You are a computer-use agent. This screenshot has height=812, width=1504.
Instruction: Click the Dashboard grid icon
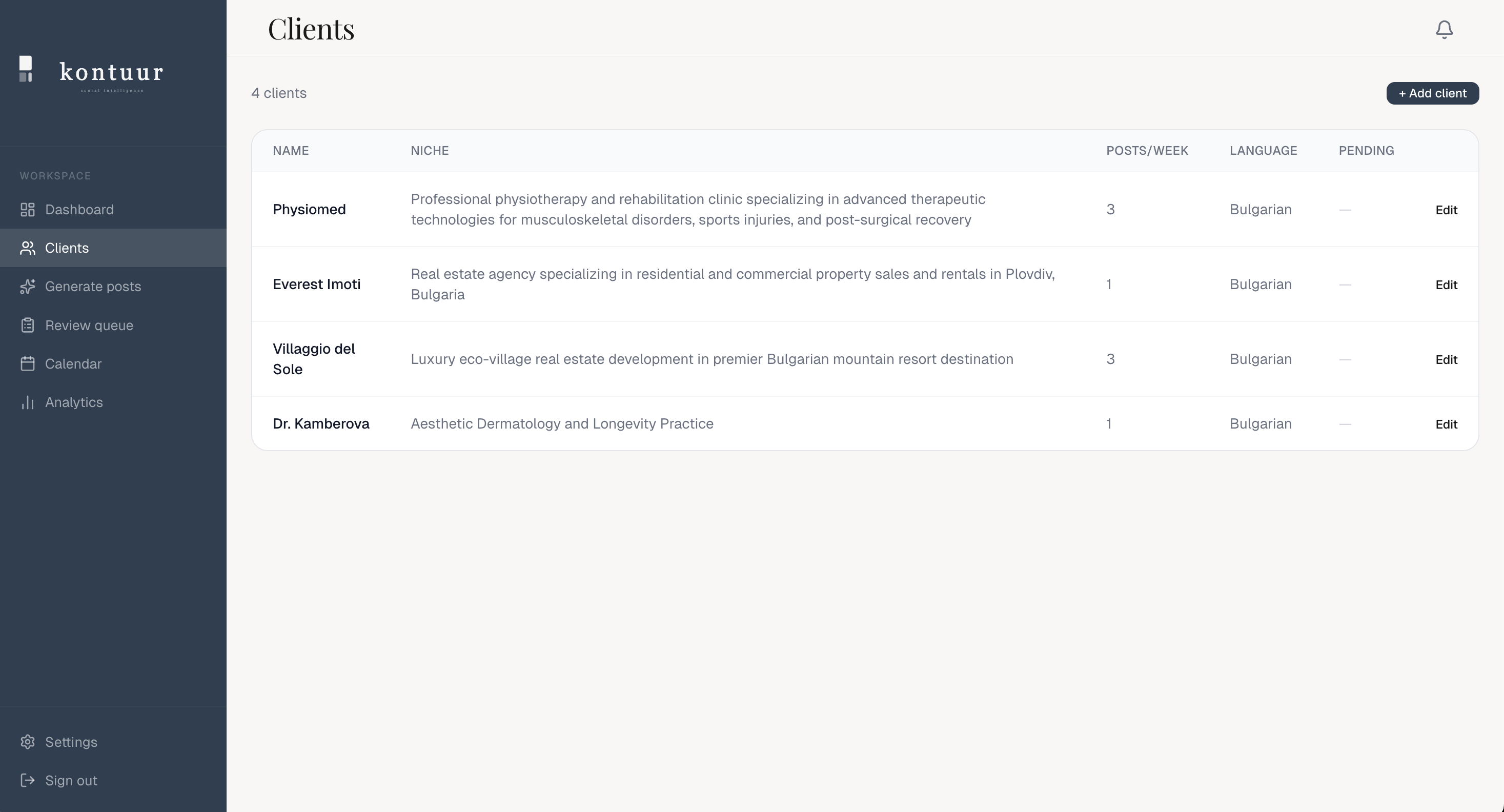28,210
